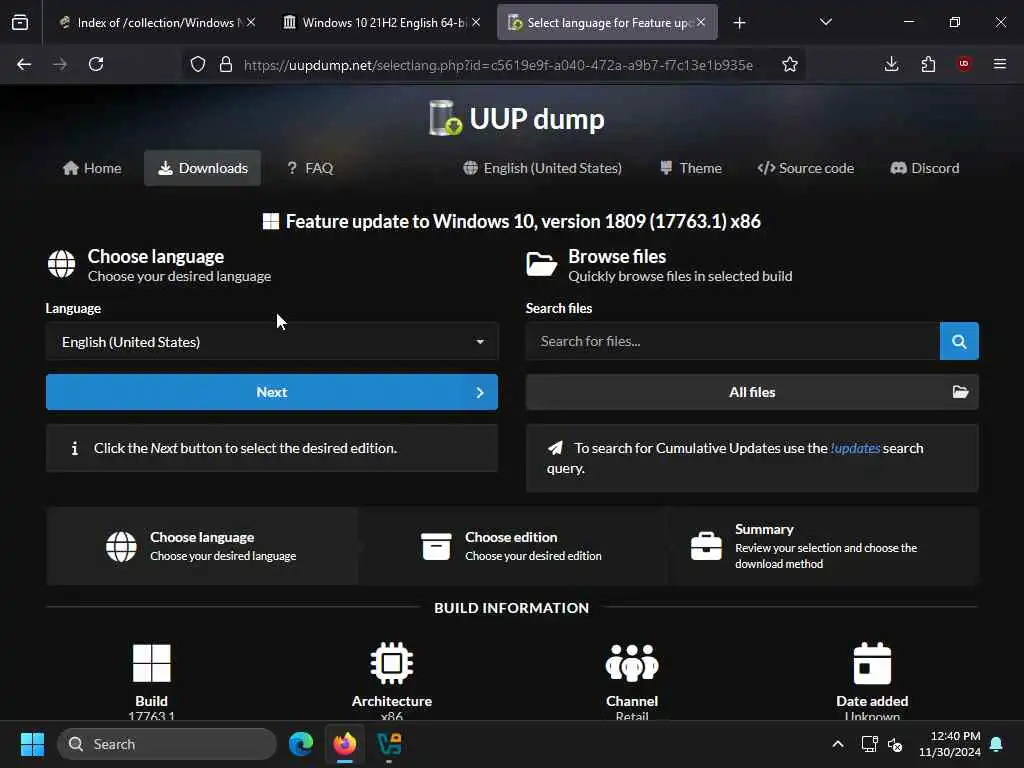
Task: Bookmark this page with star icon
Action: (x=790, y=64)
